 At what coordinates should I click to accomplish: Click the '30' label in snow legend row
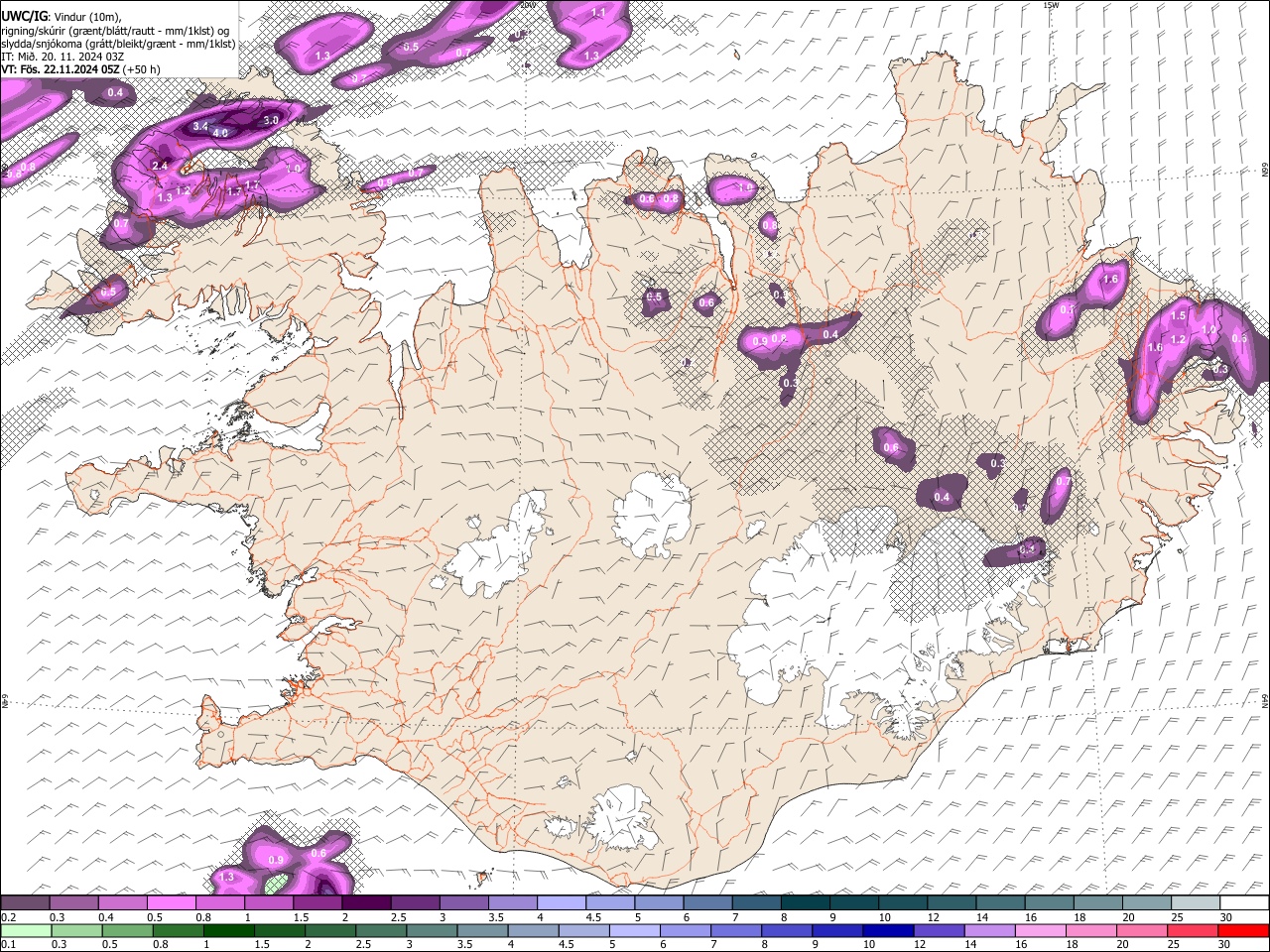(x=1227, y=917)
